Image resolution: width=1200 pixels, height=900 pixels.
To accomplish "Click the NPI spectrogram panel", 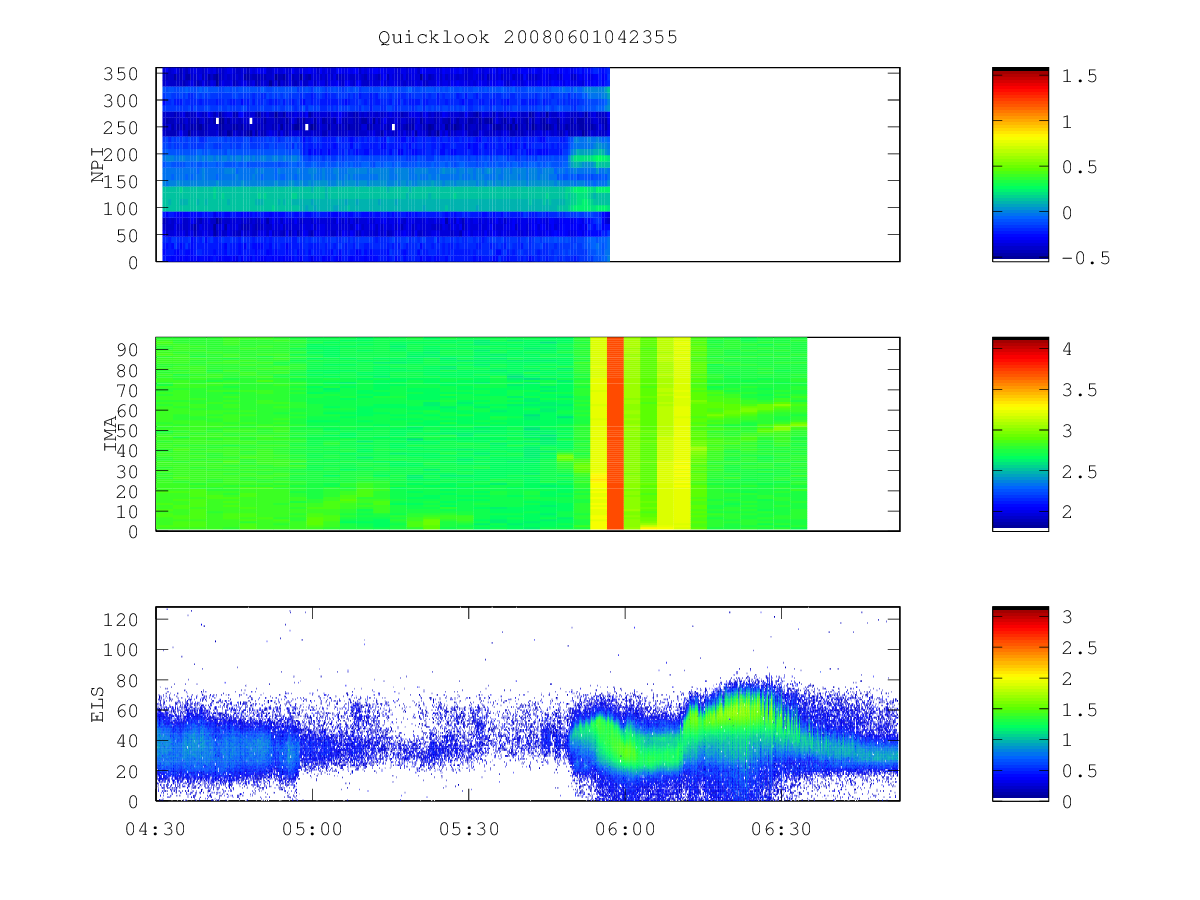I will (x=528, y=165).
